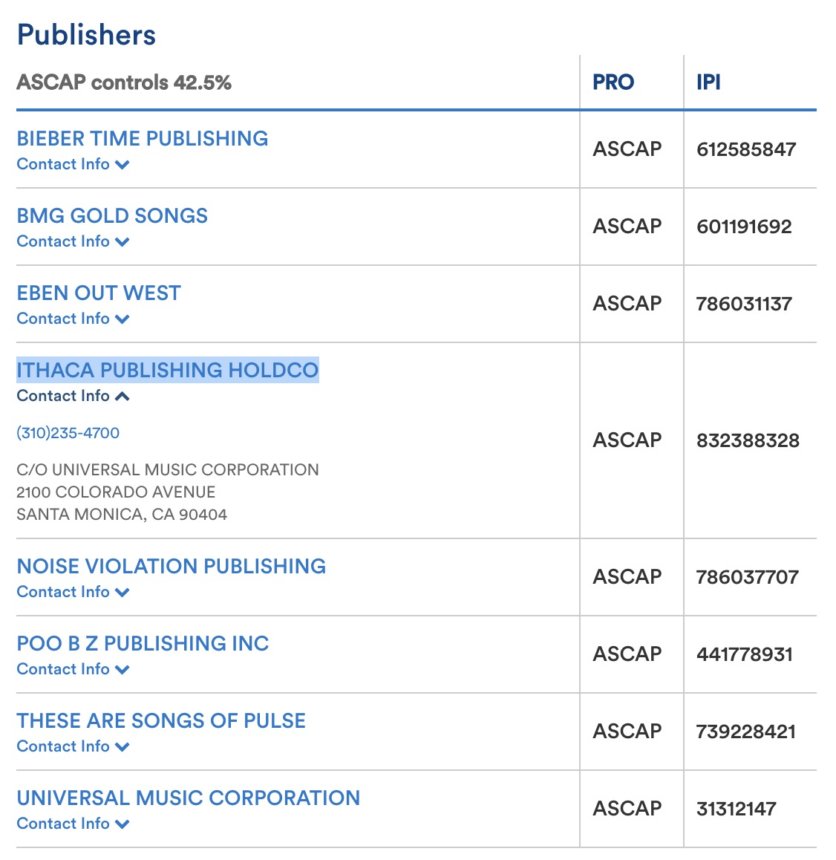Open the THESE ARE SONGS OF PULSE link
The height and width of the screenshot is (860, 836).
tap(161, 721)
